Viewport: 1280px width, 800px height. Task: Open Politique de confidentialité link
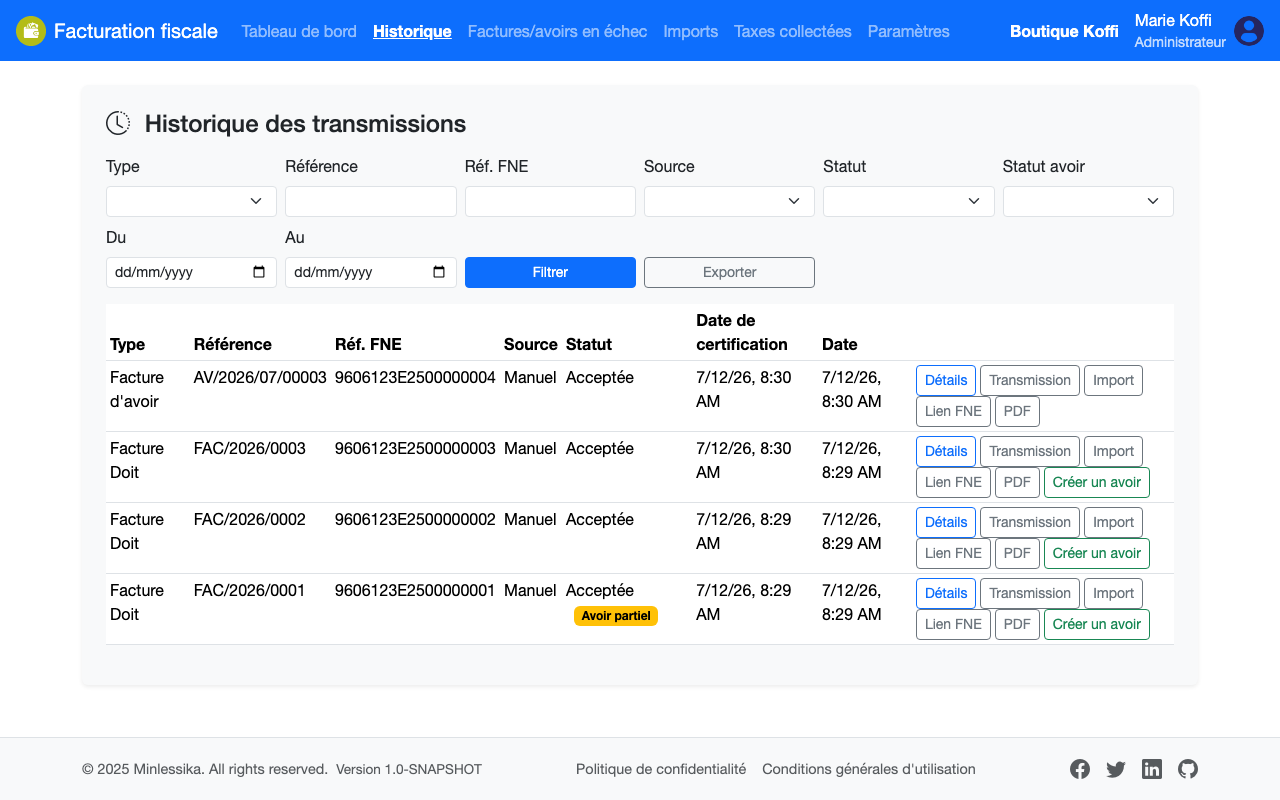(x=661, y=769)
